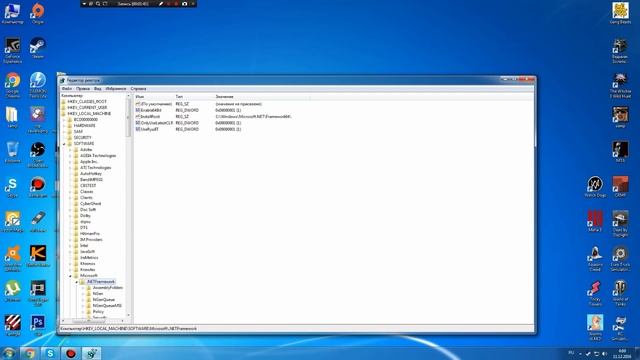Screen dimensions: 640x360
Task: Expand the Adobe registry key
Action: (70, 150)
